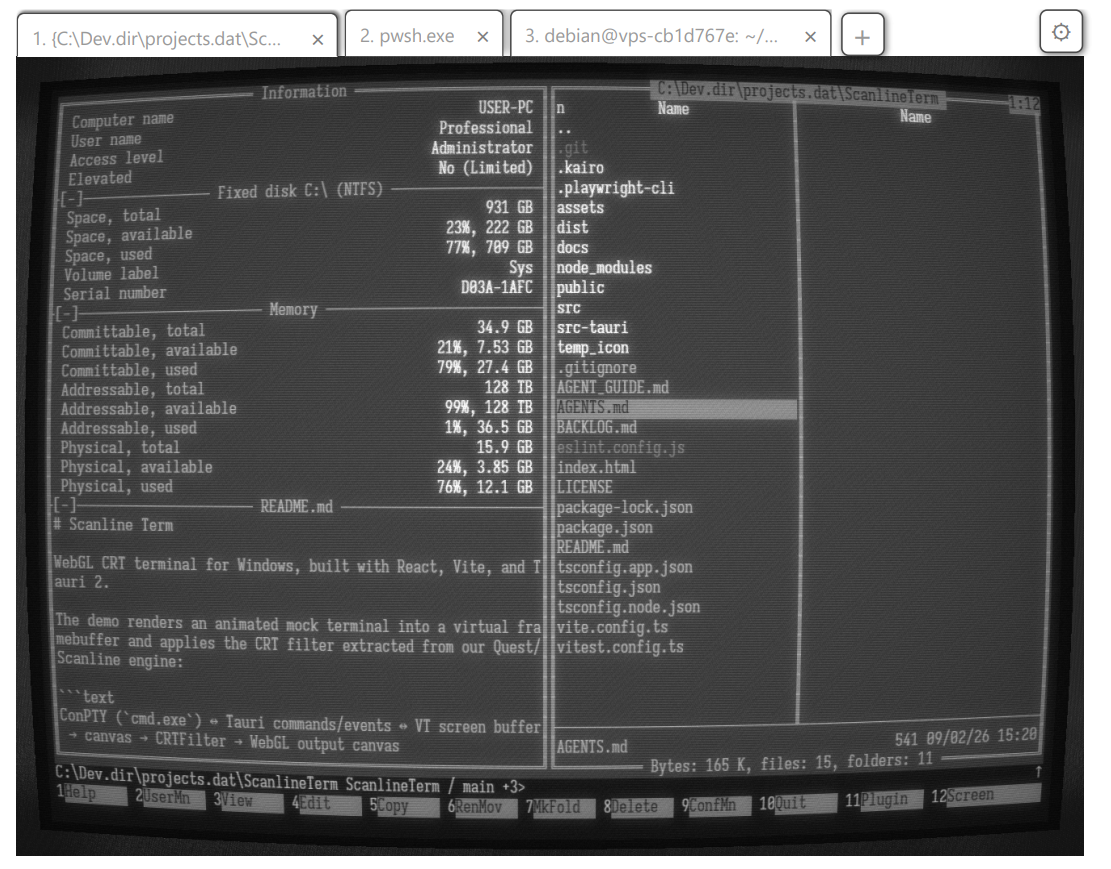Select the package.json file
This screenshot has height=869, width=1111.
[x=604, y=527]
